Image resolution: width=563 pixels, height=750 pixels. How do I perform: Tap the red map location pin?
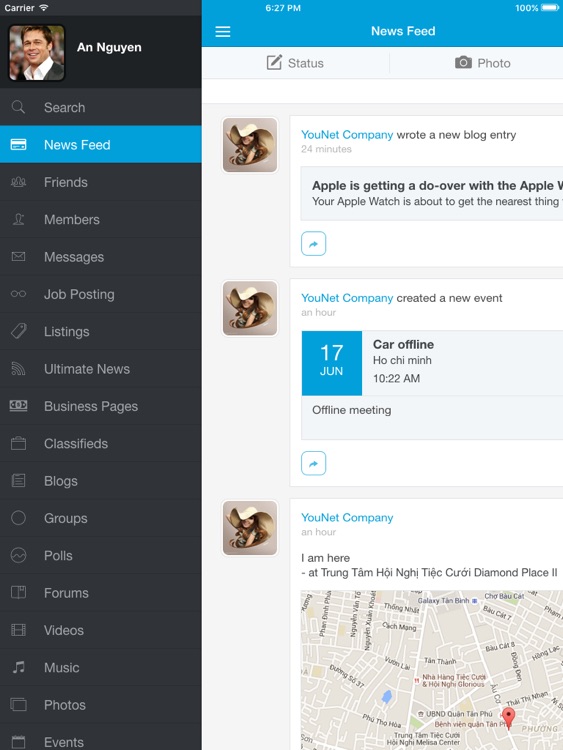click(x=508, y=717)
